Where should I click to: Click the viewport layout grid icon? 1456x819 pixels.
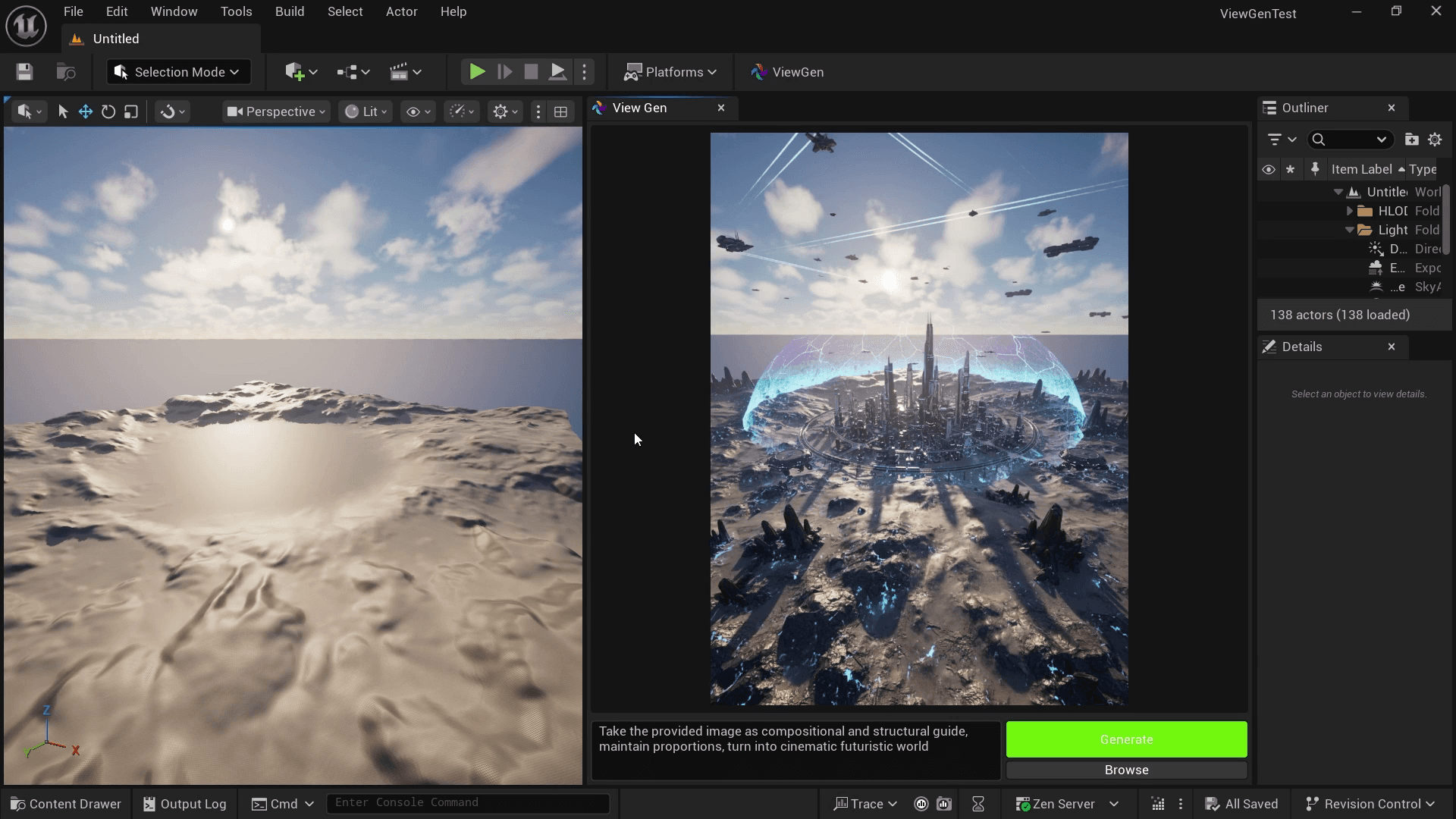(x=560, y=111)
